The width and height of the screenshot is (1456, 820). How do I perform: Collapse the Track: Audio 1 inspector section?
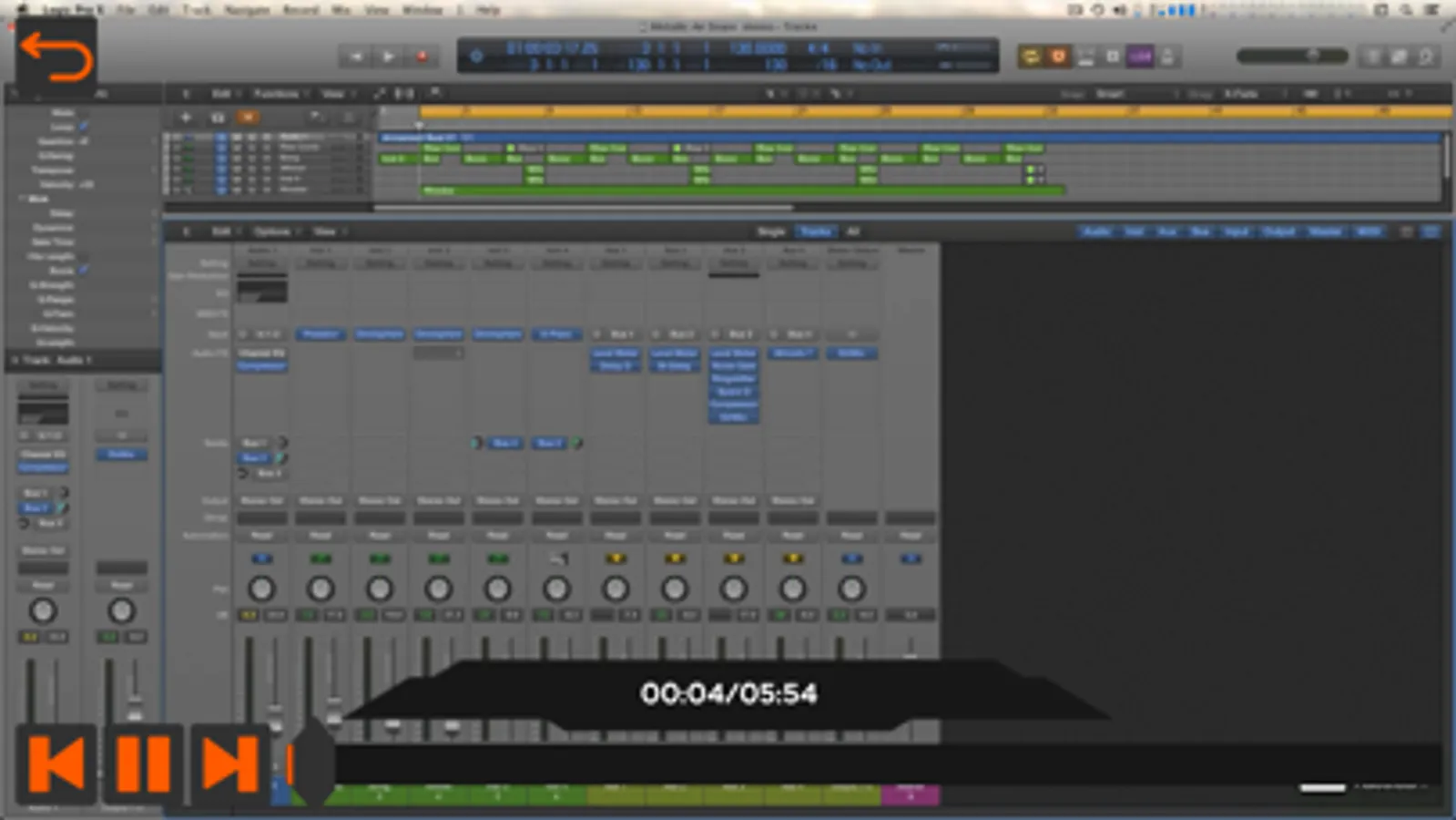click(15, 361)
